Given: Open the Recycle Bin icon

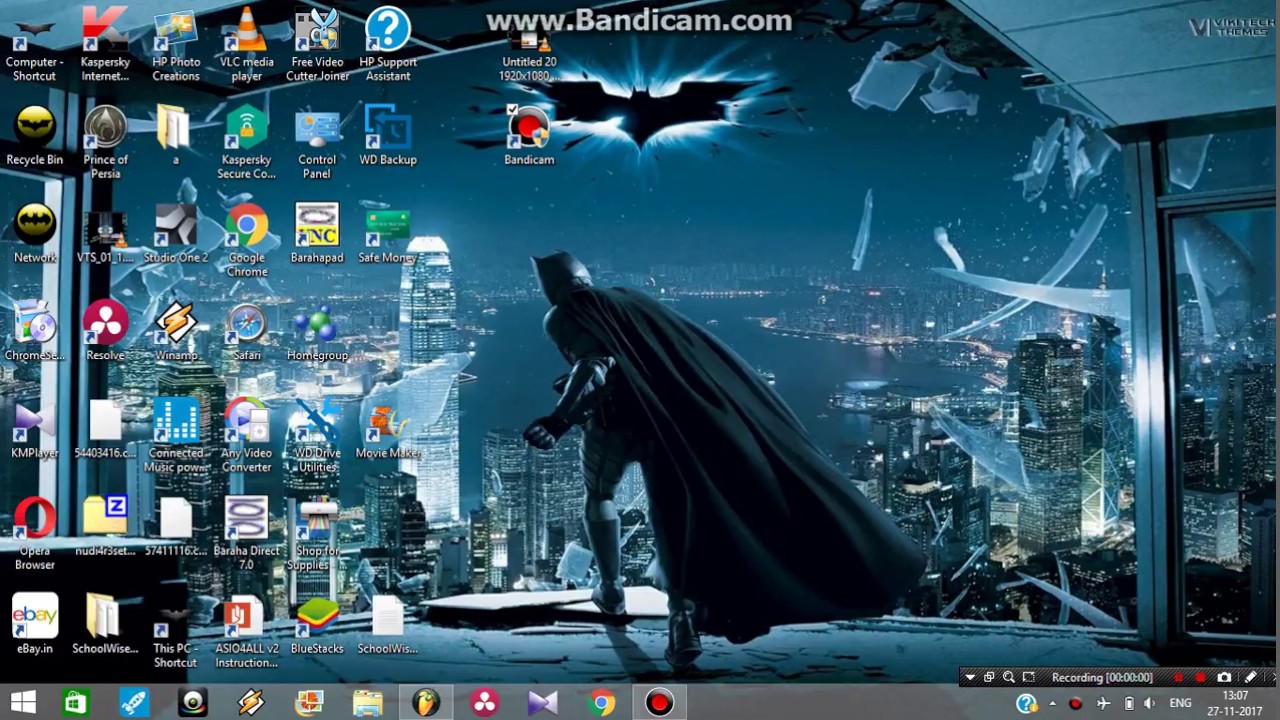Looking at the screenshot, I should 34,136.
